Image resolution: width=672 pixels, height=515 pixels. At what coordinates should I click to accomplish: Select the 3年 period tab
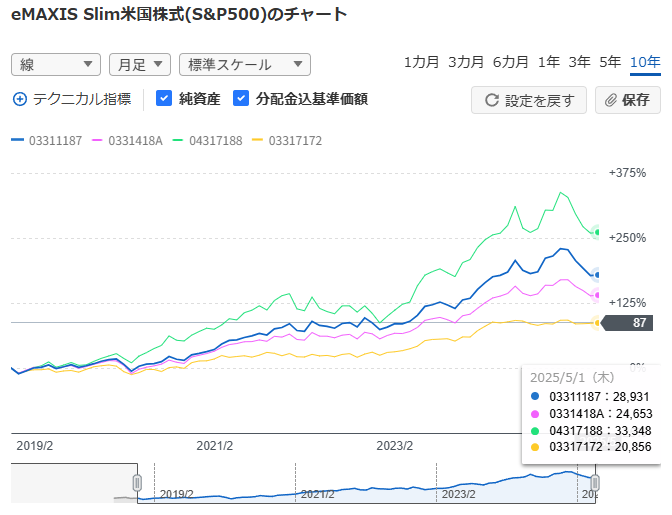click(x=579, y=62)
